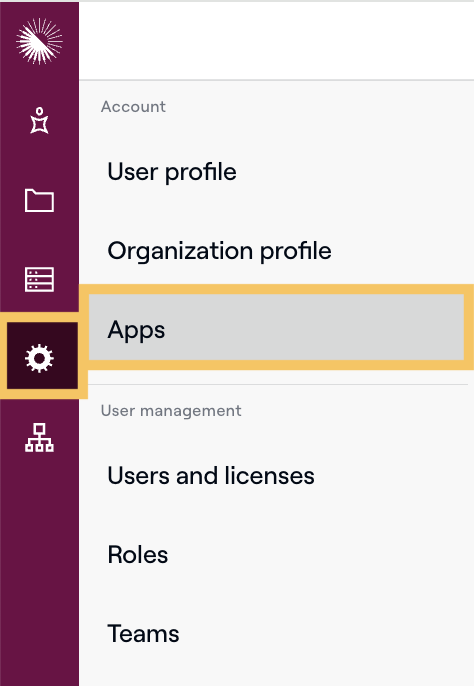Click the divider line above User management
Screen dimensions: 474x686
pyautogui.click(x=274, y=385)
